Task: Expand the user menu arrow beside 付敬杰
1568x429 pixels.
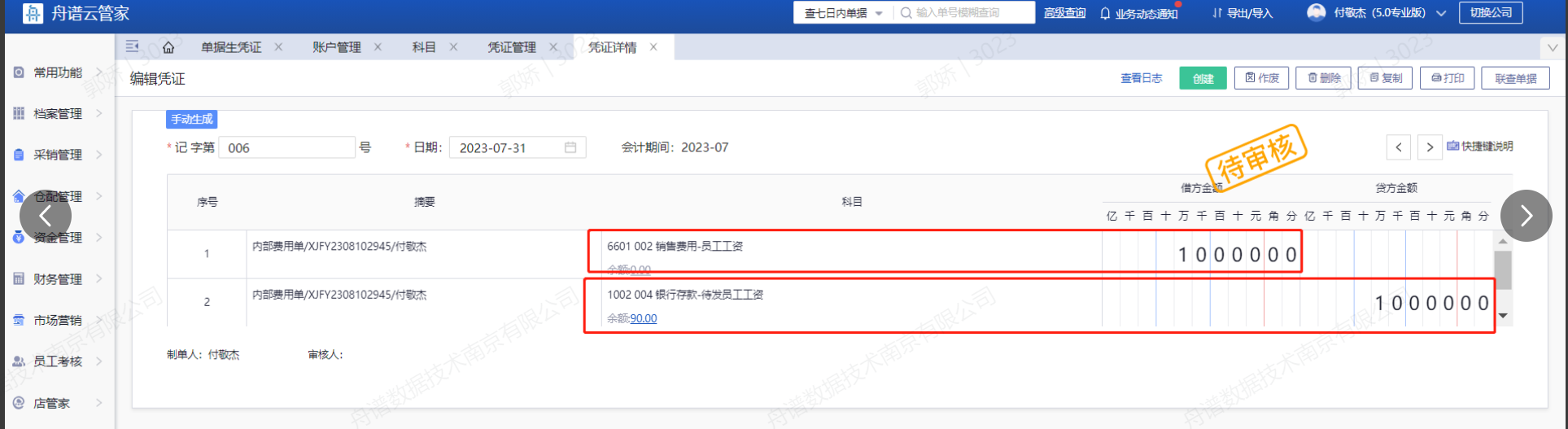Action: [1441, 13]
